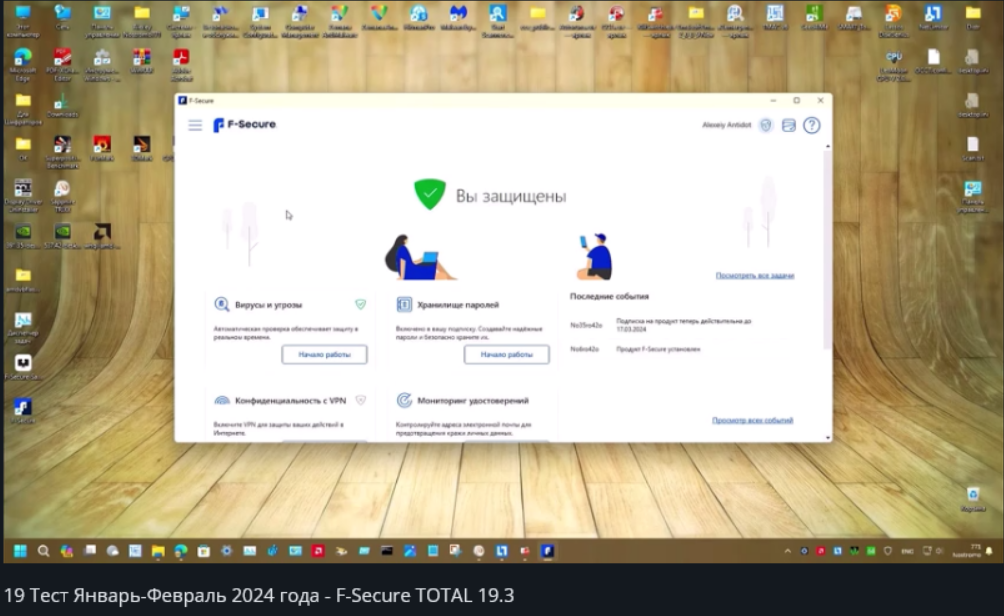1004x616 pixels.
Task: Select the Этот компьютер desktop icon
Action: point(22,20)
